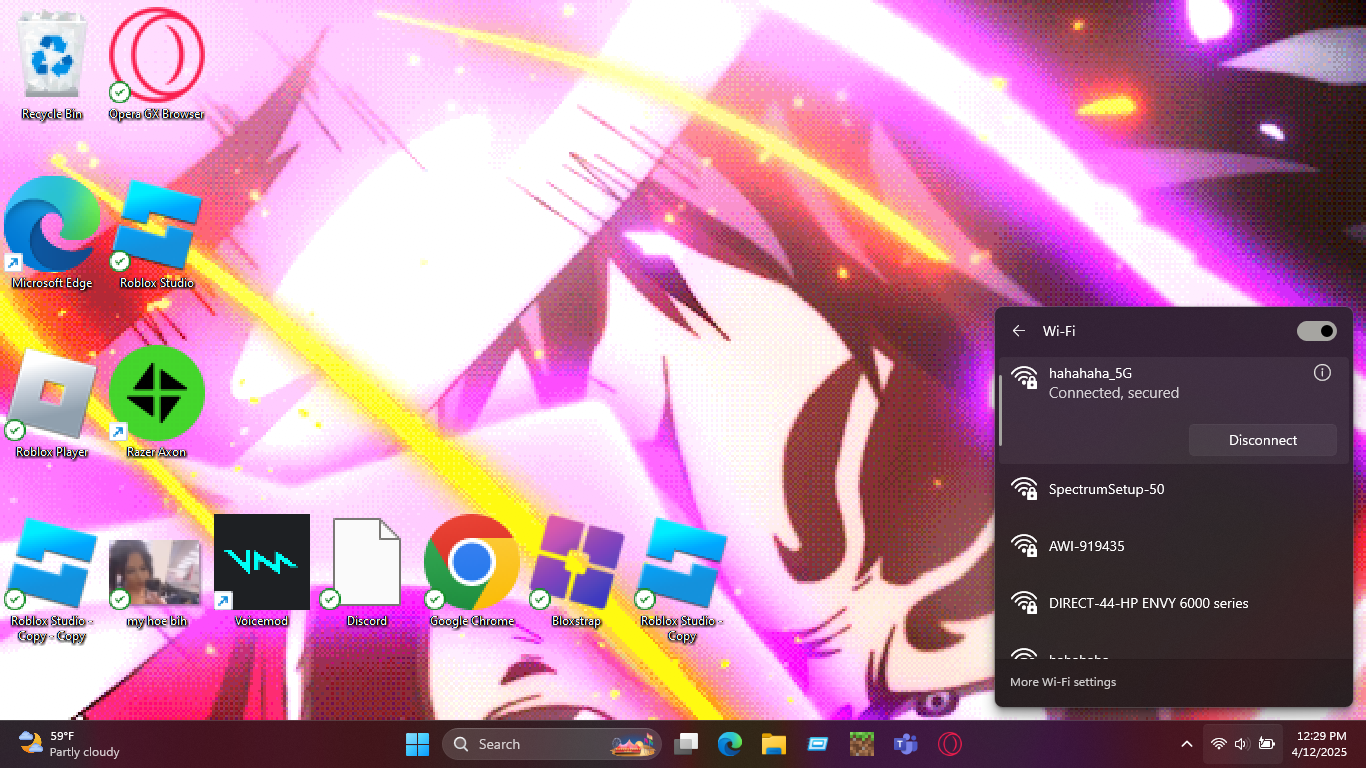Open the Windows Start menu
The height and width of the screenshot is (768, 1366).
click(417, 744)
